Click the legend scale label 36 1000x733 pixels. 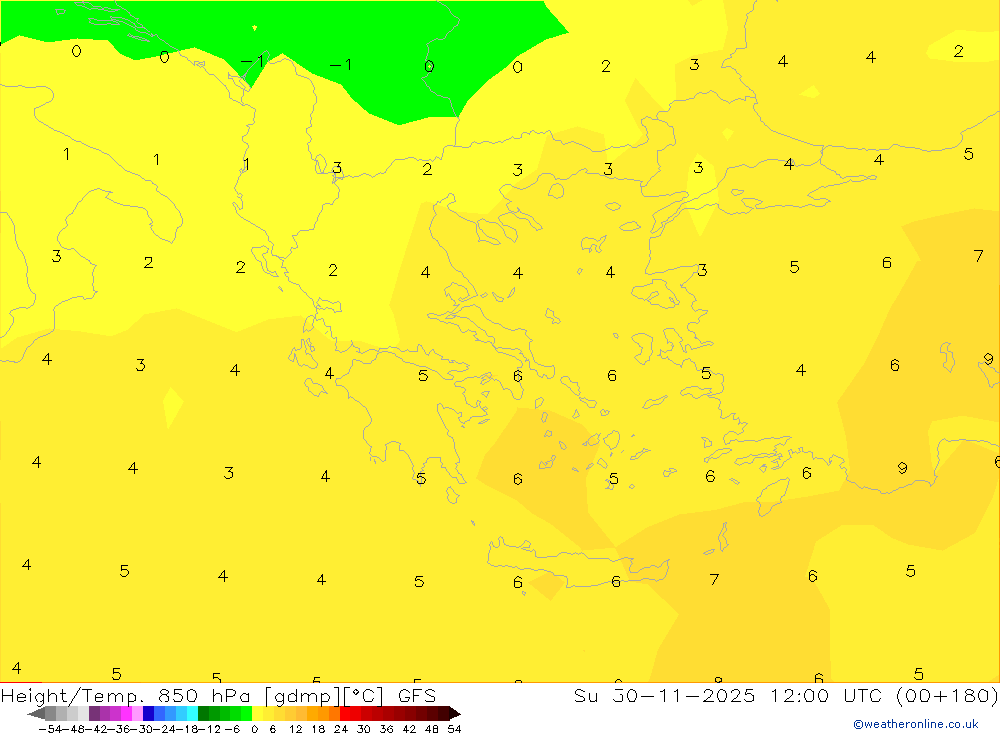386,729
